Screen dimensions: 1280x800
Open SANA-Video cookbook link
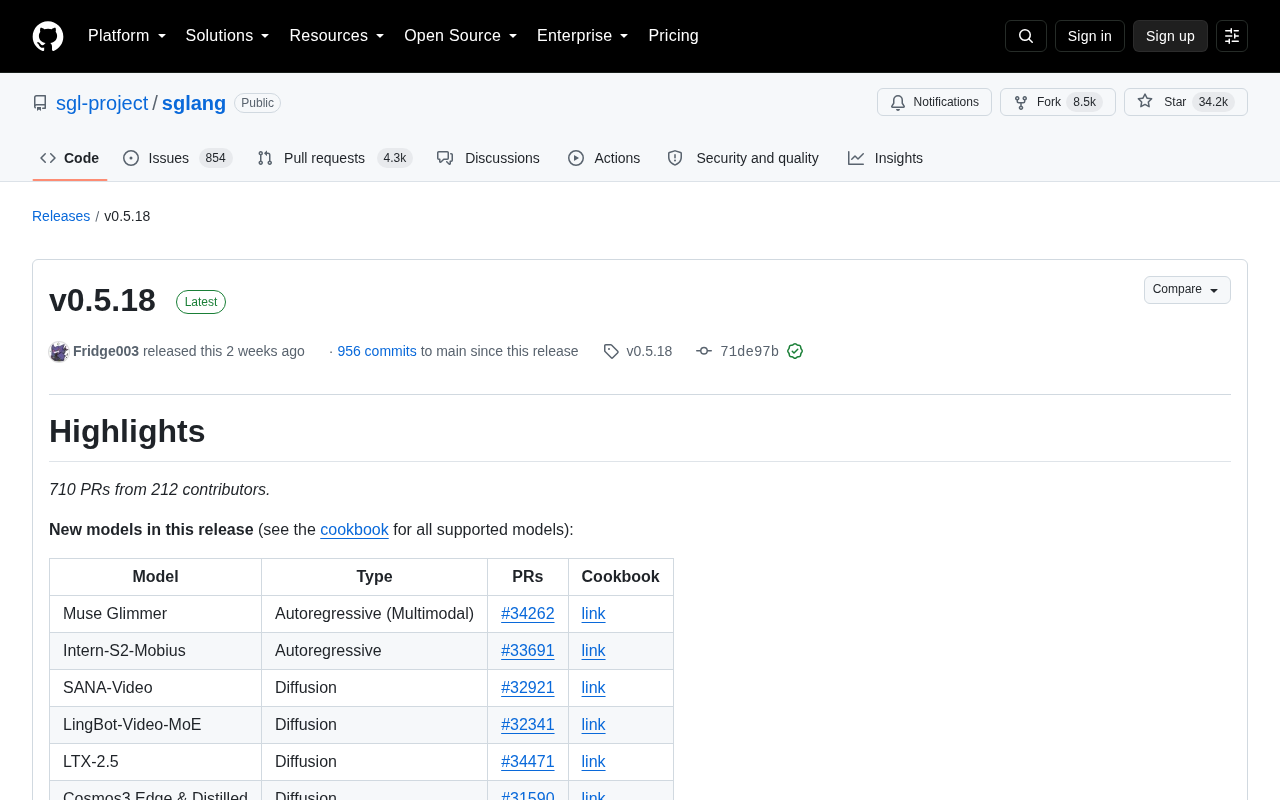594,688
